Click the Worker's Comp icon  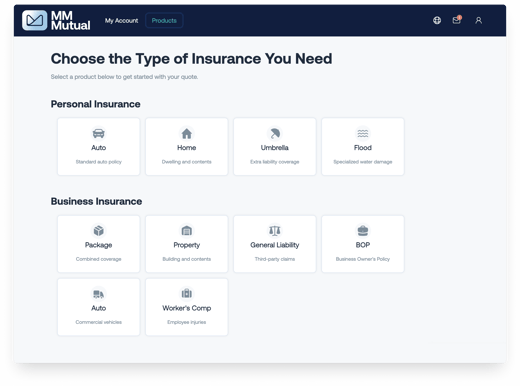[187, 293]
